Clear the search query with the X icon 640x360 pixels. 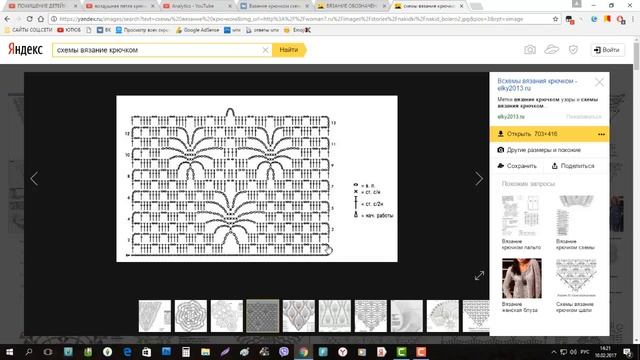pos(265,50)
